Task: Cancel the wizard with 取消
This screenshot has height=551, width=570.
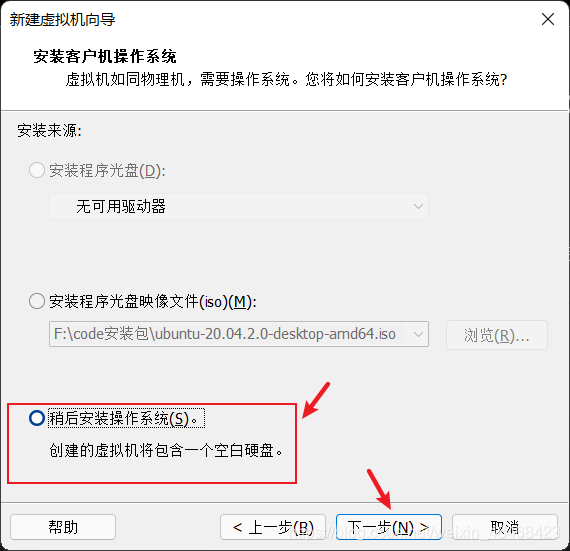Action: (505, 527)
